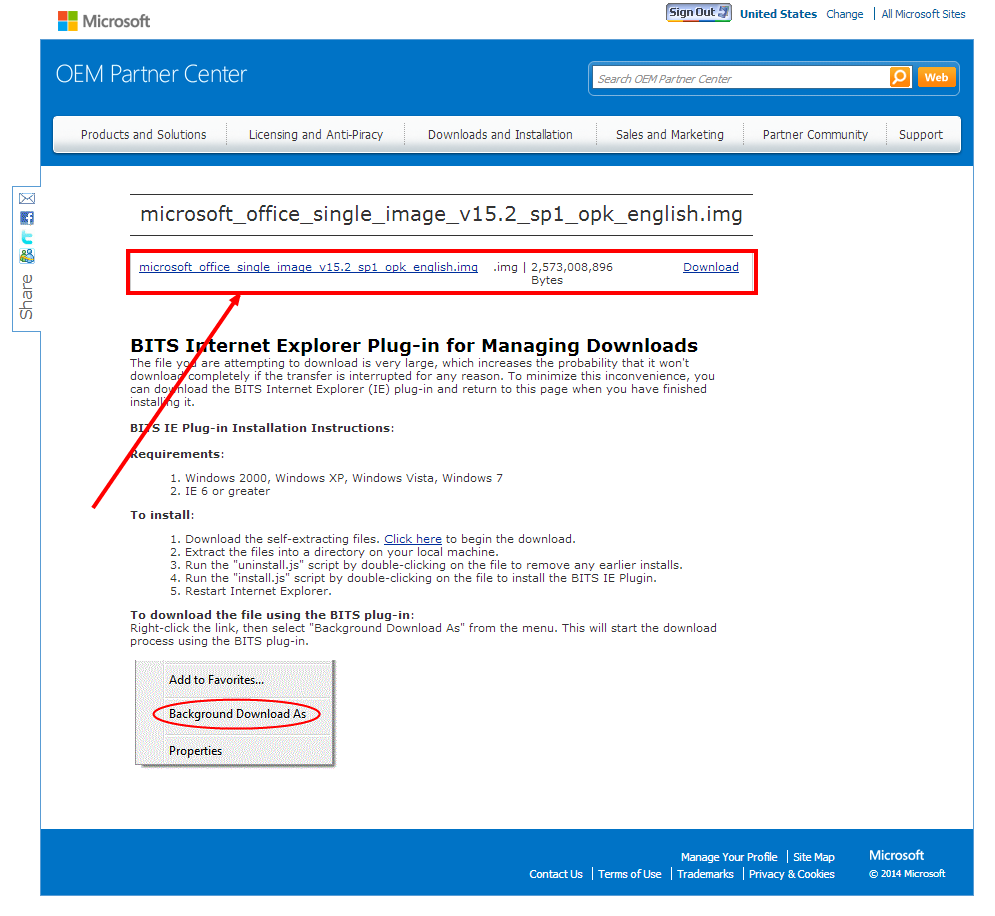The height and width of the screenshot is (916, 995).
Task: Share this page by email icon
Action: (x=27, y=199)
